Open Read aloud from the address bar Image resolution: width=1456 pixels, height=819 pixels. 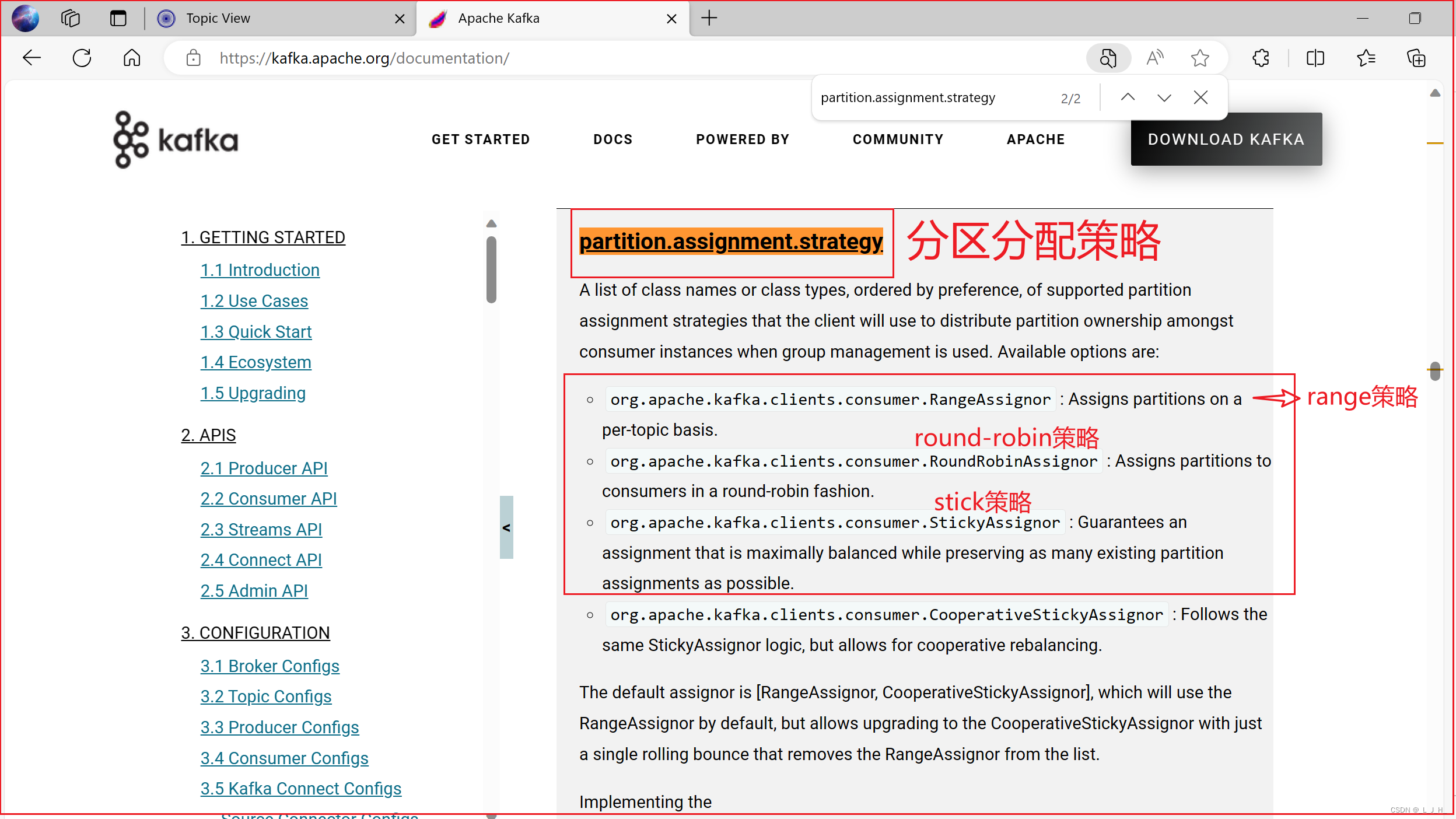1154,58
